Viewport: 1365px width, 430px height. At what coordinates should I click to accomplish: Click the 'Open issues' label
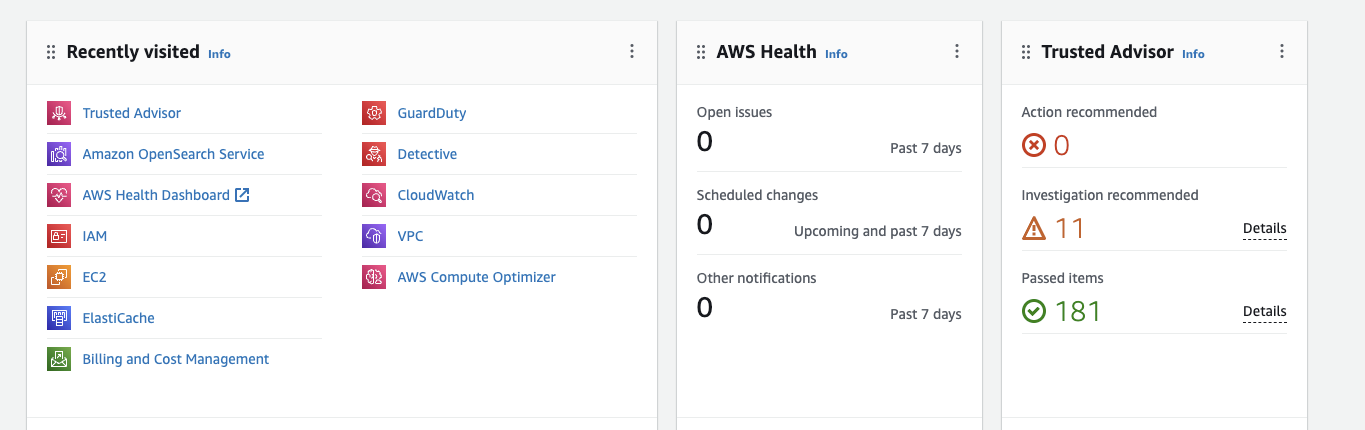click(x=734, y=112)
